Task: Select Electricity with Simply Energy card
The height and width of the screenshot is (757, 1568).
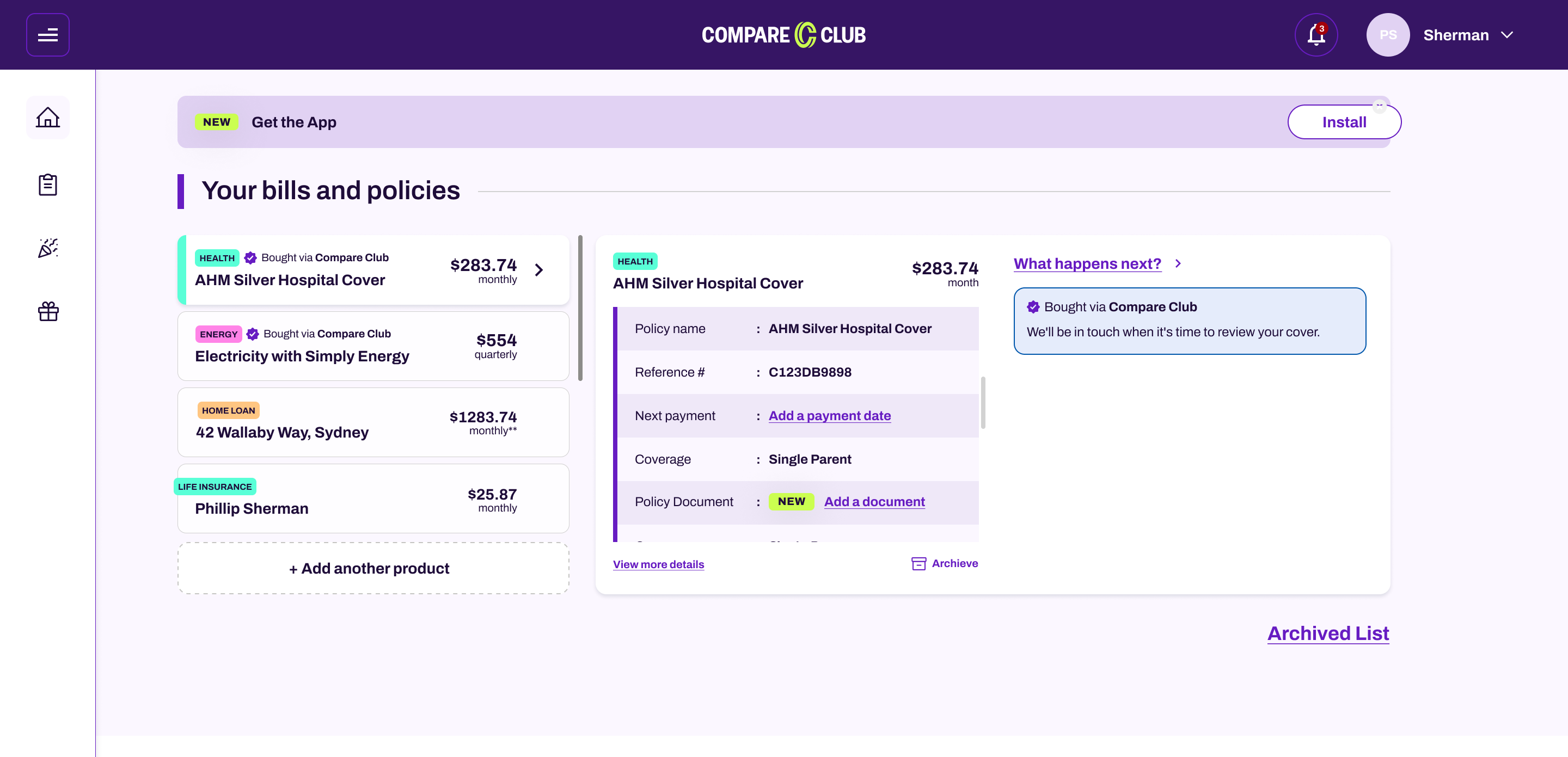Action: click(x=373, y=346)
